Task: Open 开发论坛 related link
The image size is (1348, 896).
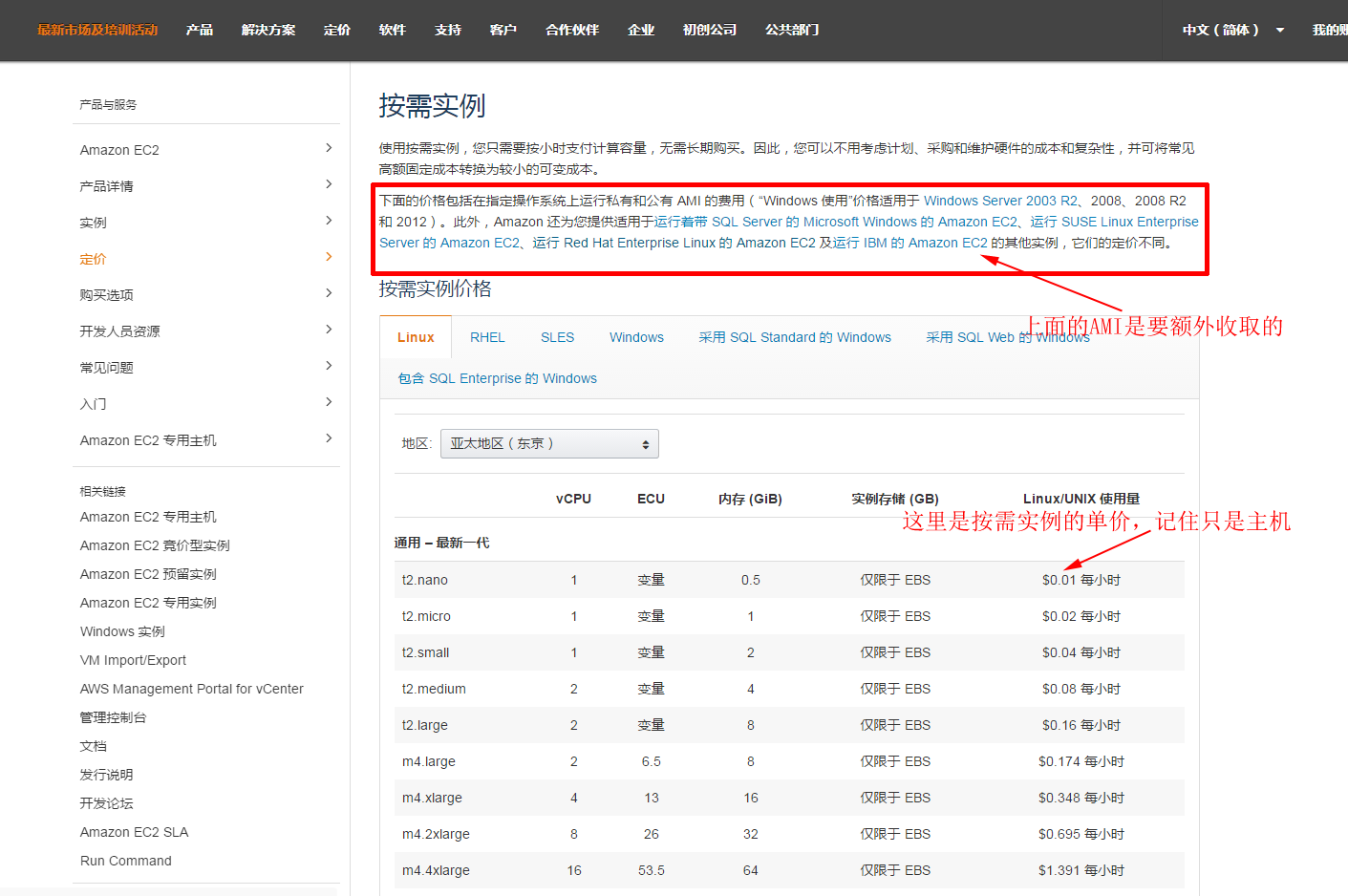Action: pos(106,803)
